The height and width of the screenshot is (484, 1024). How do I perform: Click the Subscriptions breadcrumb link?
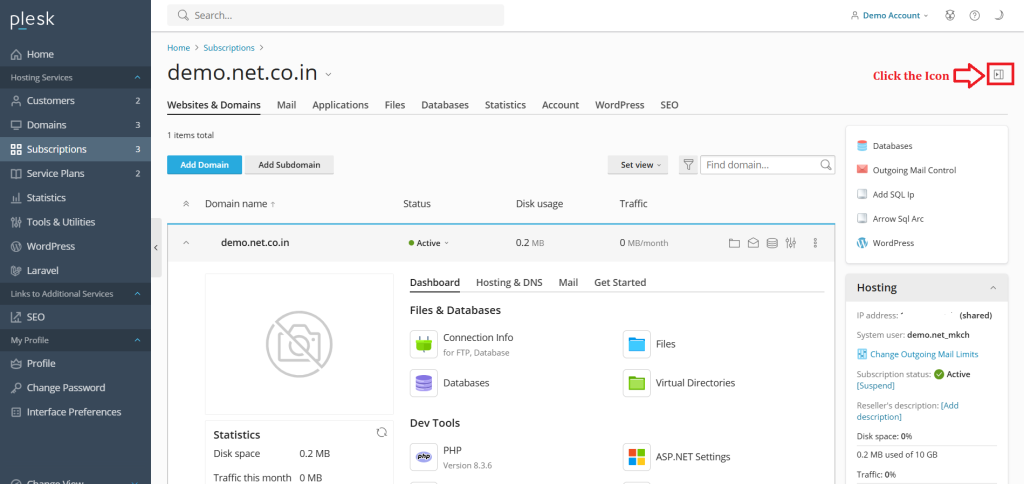pos(229,48)
